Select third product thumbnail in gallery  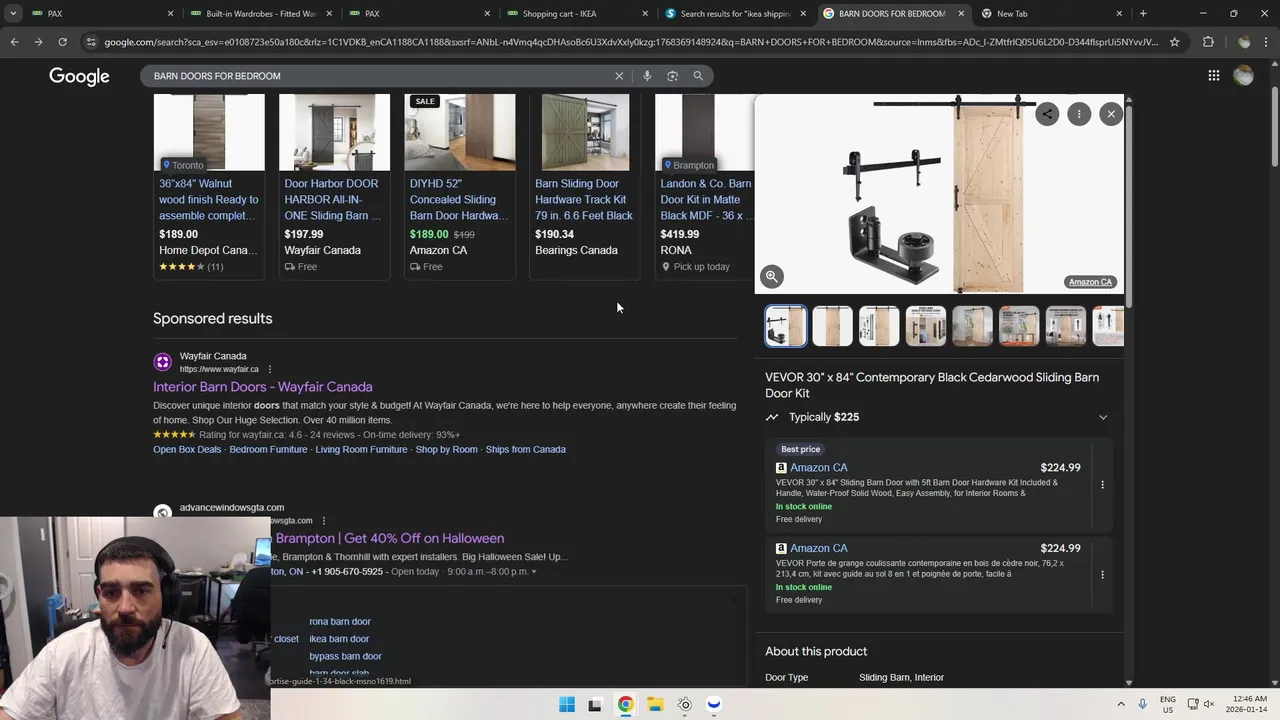click(879, 326)
